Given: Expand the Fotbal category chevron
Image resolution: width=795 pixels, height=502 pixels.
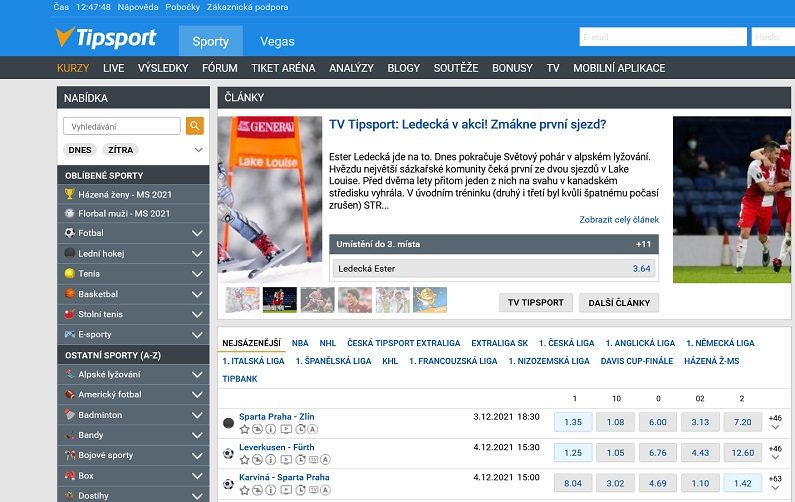Looking at the screenshot, I should pyautogui.click(x=197, y=233).
